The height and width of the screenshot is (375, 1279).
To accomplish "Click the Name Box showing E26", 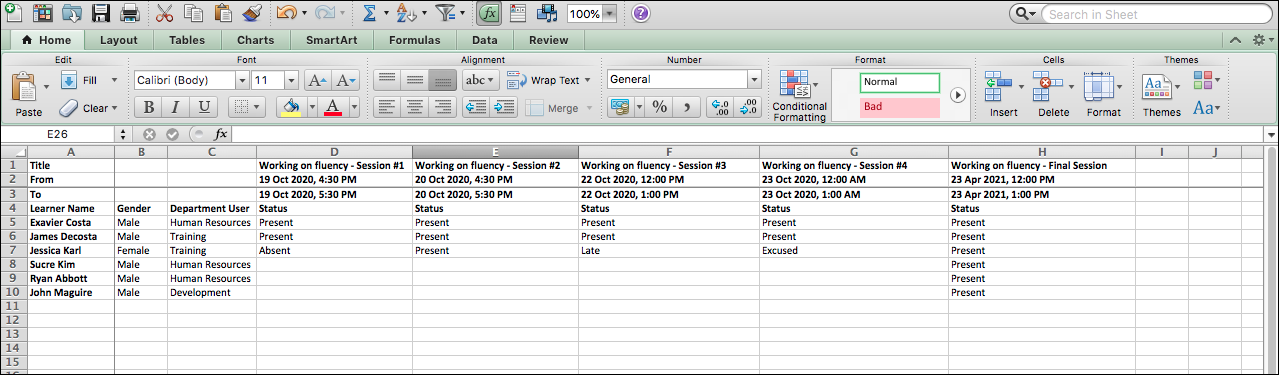I will (59, 134).
